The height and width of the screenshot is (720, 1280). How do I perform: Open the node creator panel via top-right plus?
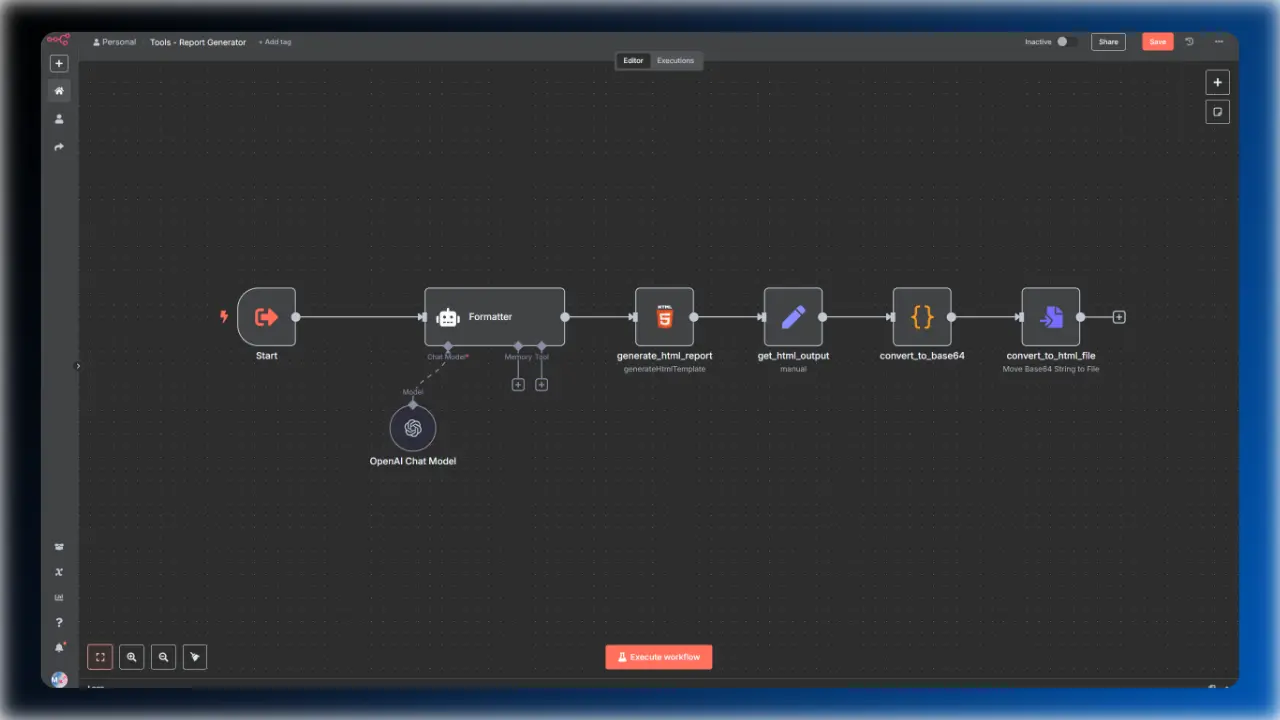(1217, 82)
